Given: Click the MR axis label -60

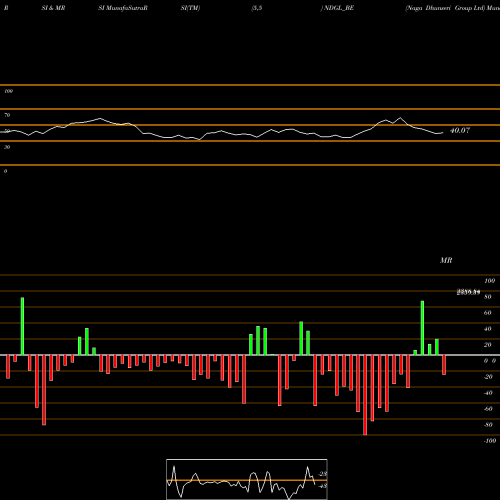Looking at the screenshot, I should [x=488, y=409].
